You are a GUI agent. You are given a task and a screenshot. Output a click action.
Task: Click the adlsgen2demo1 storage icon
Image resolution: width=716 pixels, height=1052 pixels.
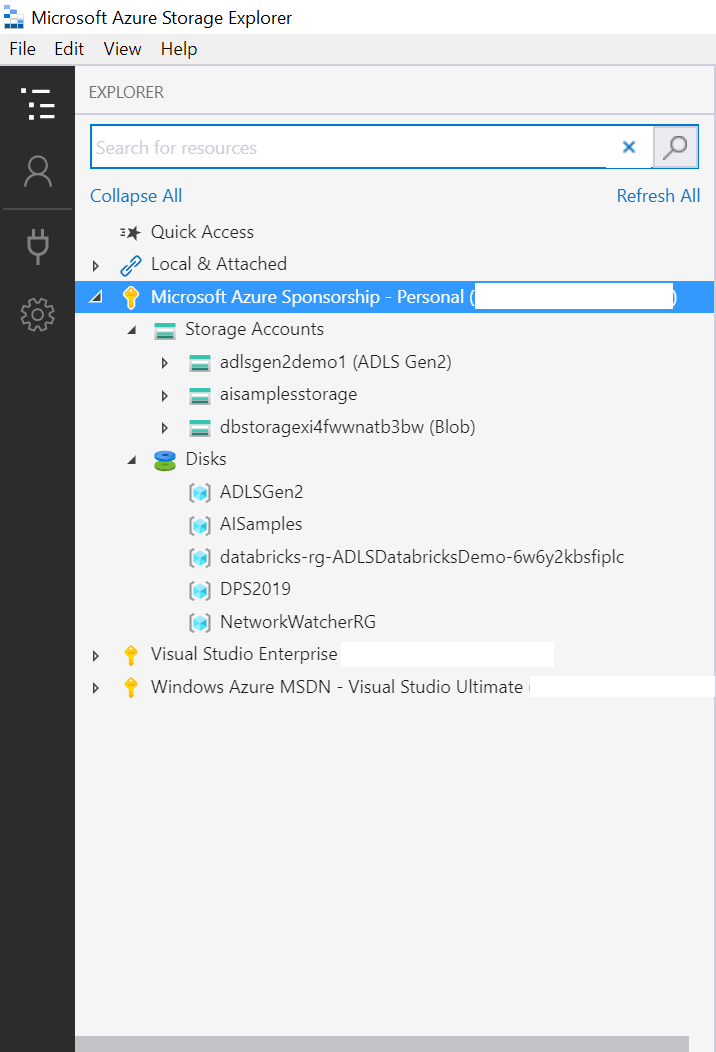(x=199, y=363)
